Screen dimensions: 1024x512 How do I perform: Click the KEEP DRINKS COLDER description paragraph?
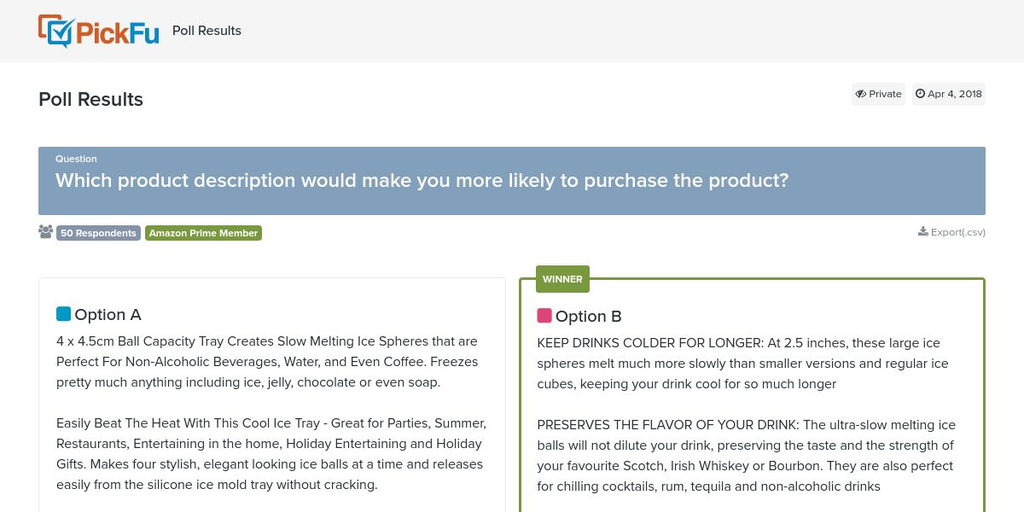tap(740, 363)
